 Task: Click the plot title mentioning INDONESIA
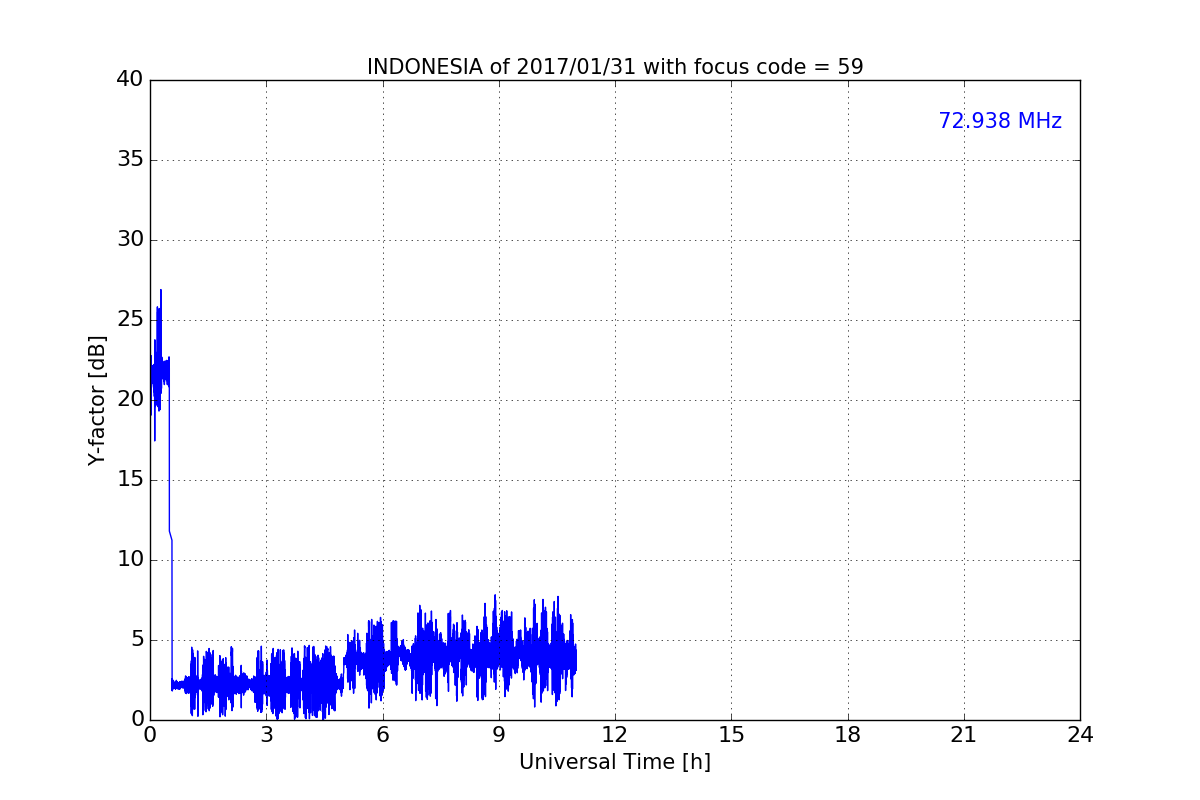615,67
